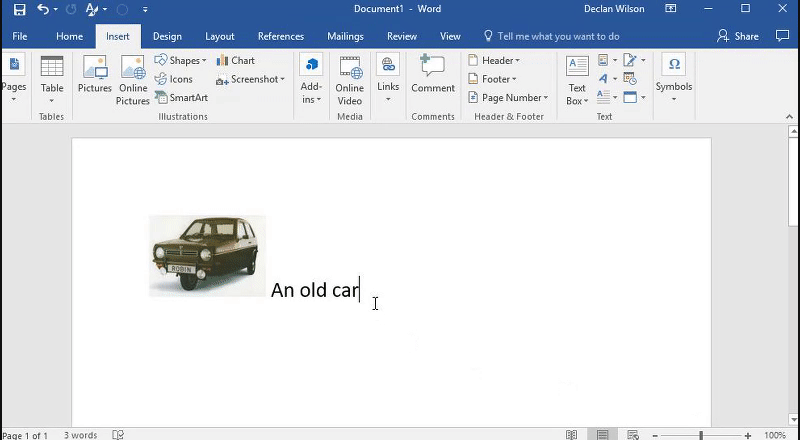Switch to the References tab
800x440 pixels.
pos(280,36)
